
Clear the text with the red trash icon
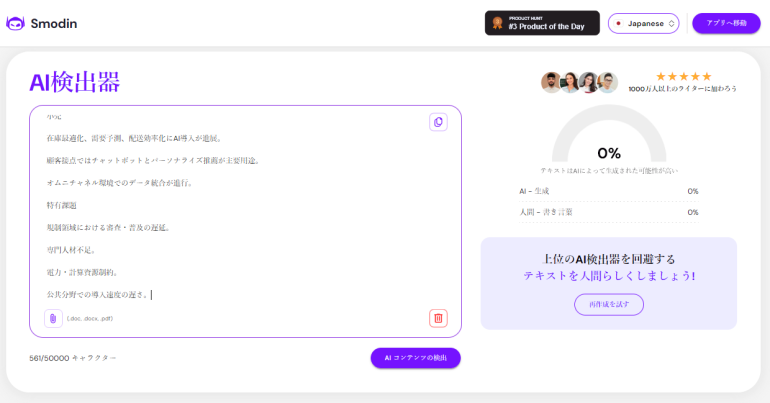438,319
